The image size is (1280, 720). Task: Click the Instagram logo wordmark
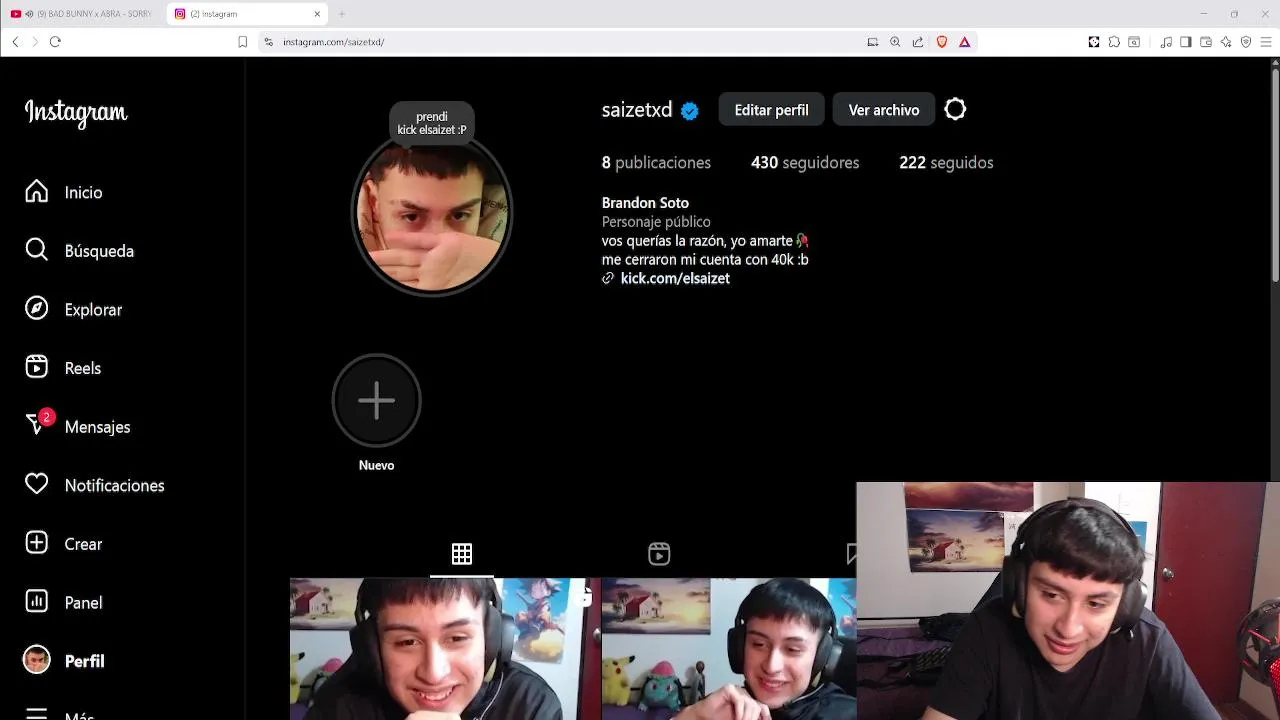(76, 112)
